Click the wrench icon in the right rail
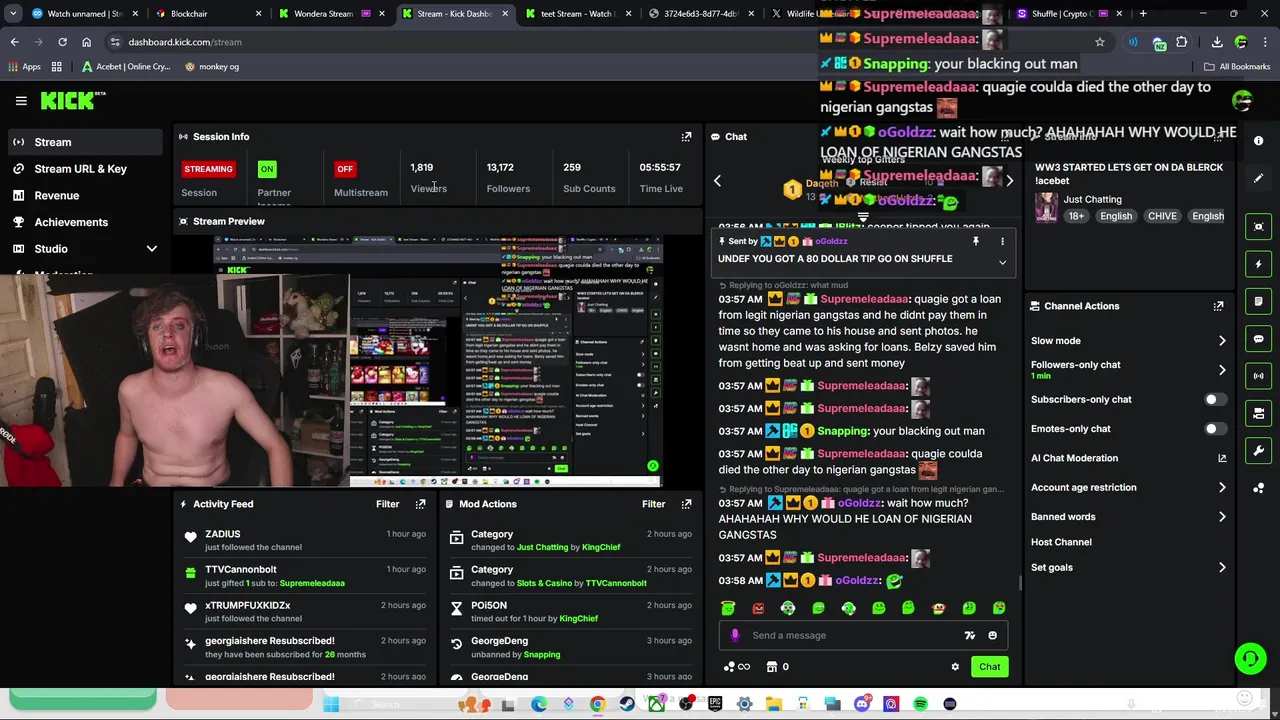 1259,451
